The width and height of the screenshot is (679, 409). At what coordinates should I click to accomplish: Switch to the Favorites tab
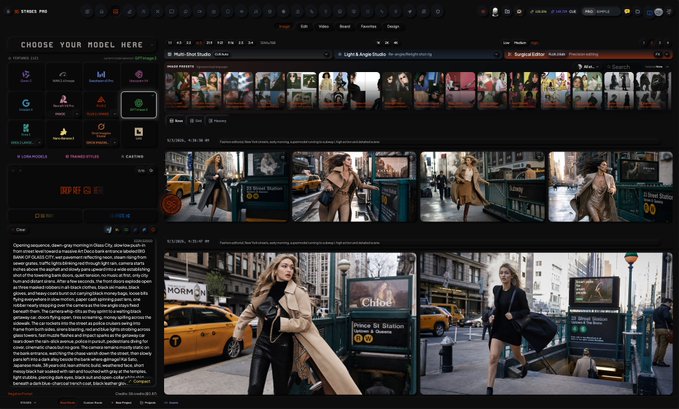[369, 26]
